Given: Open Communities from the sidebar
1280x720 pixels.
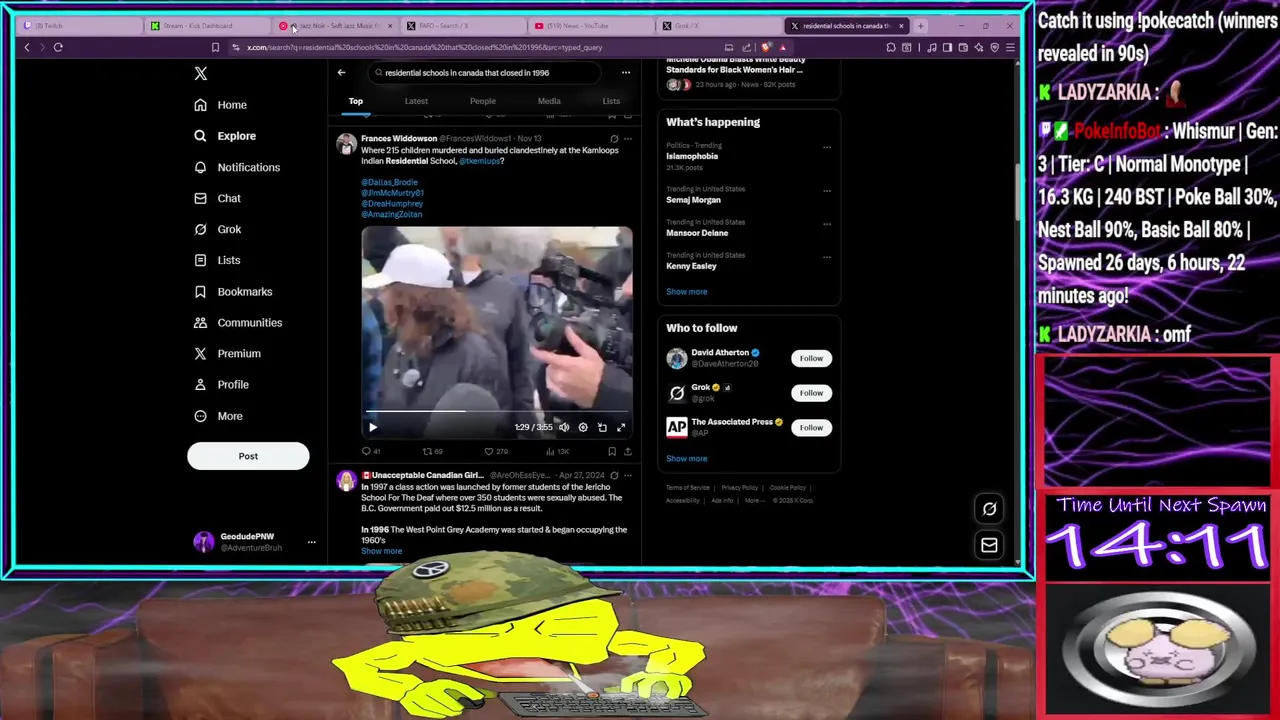Looking at the screenshot, I should (238, 322).
